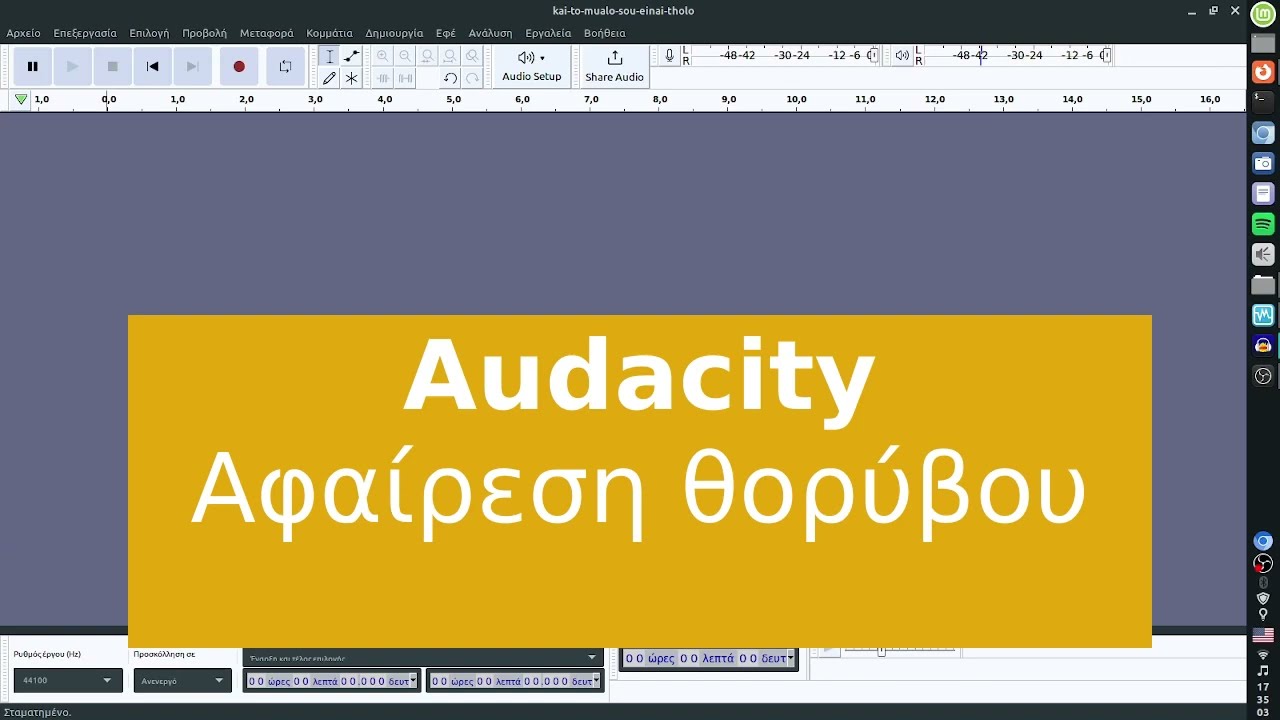This screenshot has width=1280, height=720.
Task: Click the Undo arrow
Action: [450, 78]
